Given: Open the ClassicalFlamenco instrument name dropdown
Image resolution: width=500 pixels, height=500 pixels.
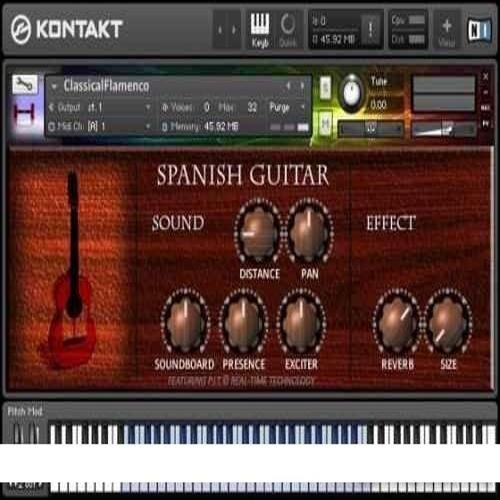Looking at the screenshot, I should (x=54, y=87).
